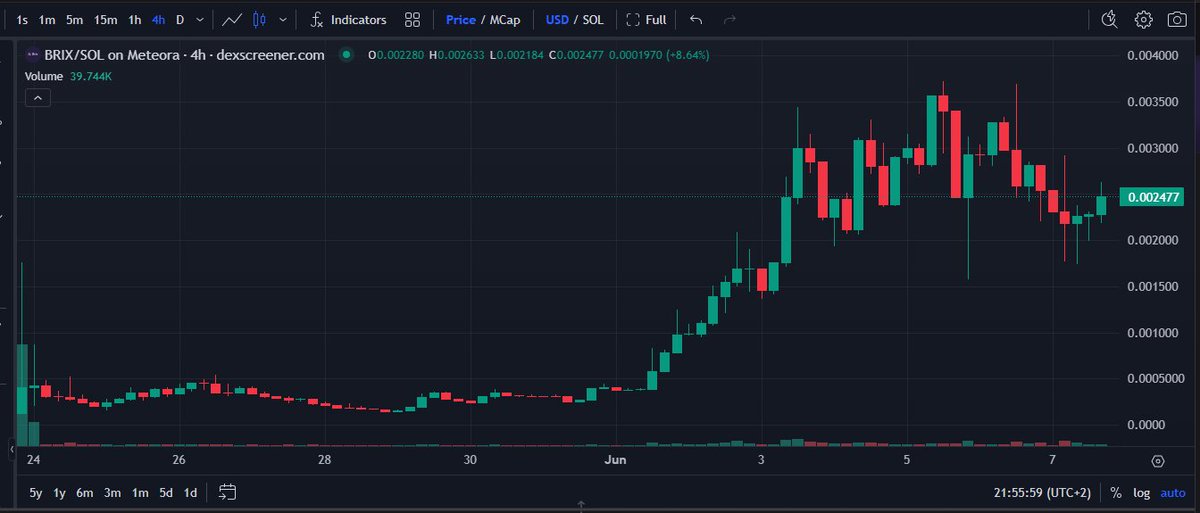
Task: Click the undo arrow
Action: click(697, 20)
